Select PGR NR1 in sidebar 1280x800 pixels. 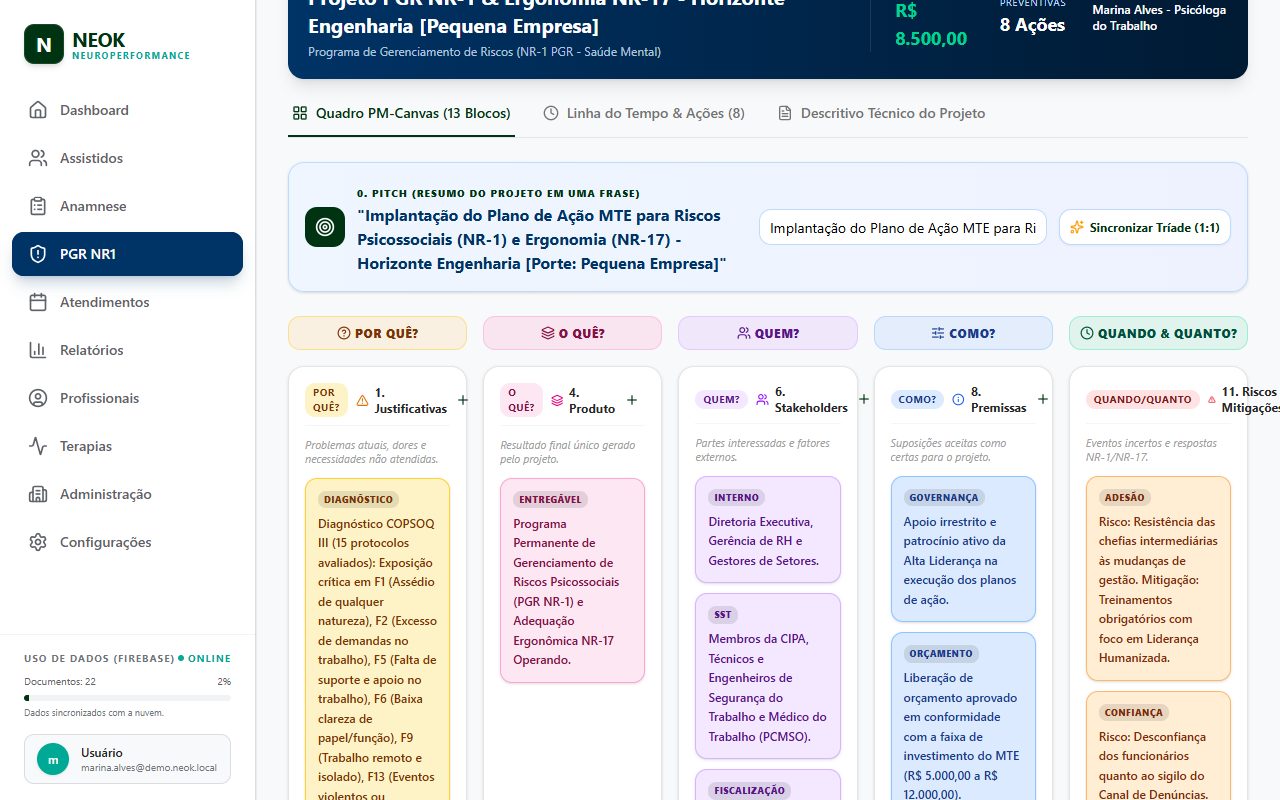click(127, 254)
